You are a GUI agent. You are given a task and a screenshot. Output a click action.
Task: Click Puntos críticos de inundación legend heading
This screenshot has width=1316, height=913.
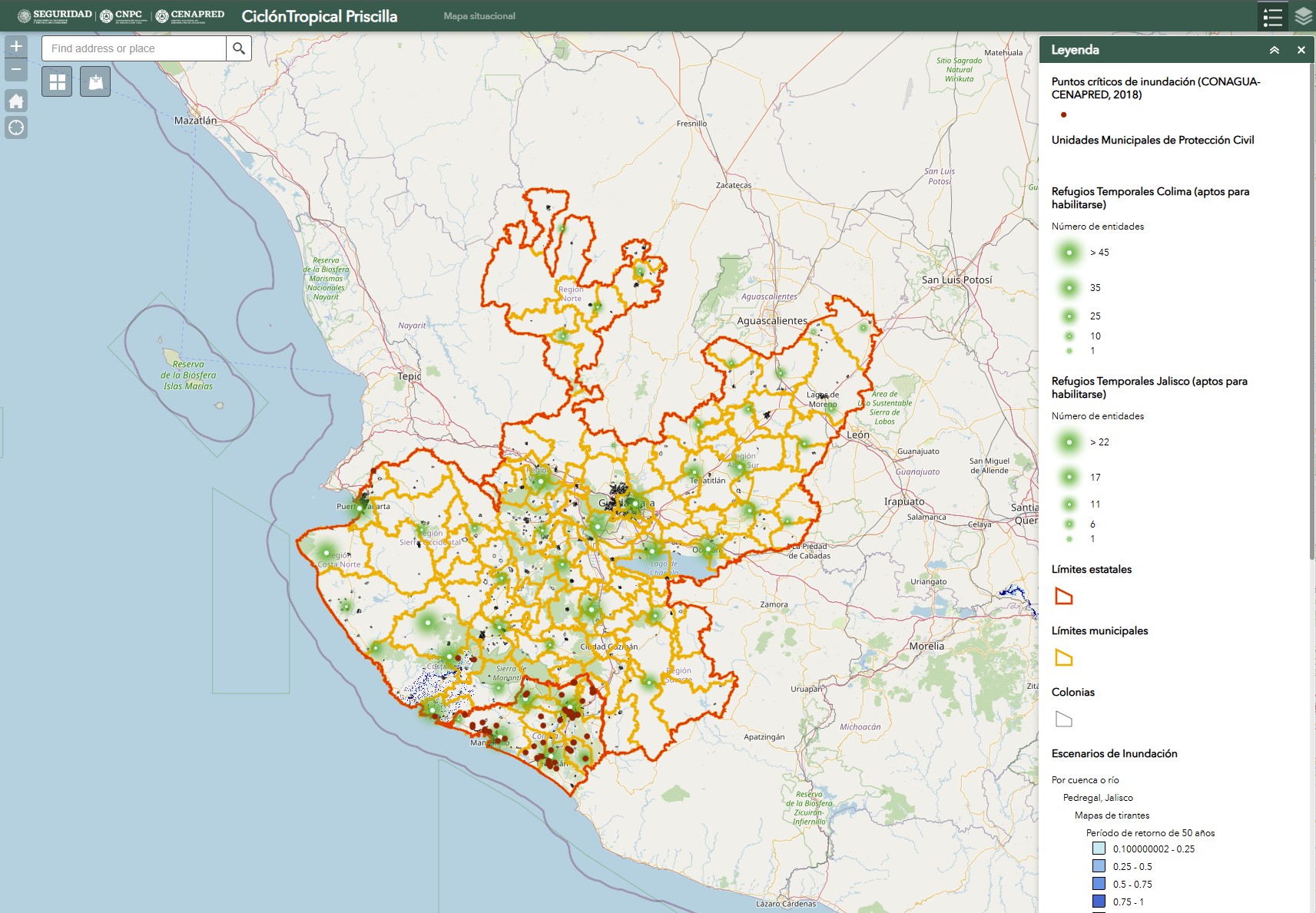click(1155, 88)
